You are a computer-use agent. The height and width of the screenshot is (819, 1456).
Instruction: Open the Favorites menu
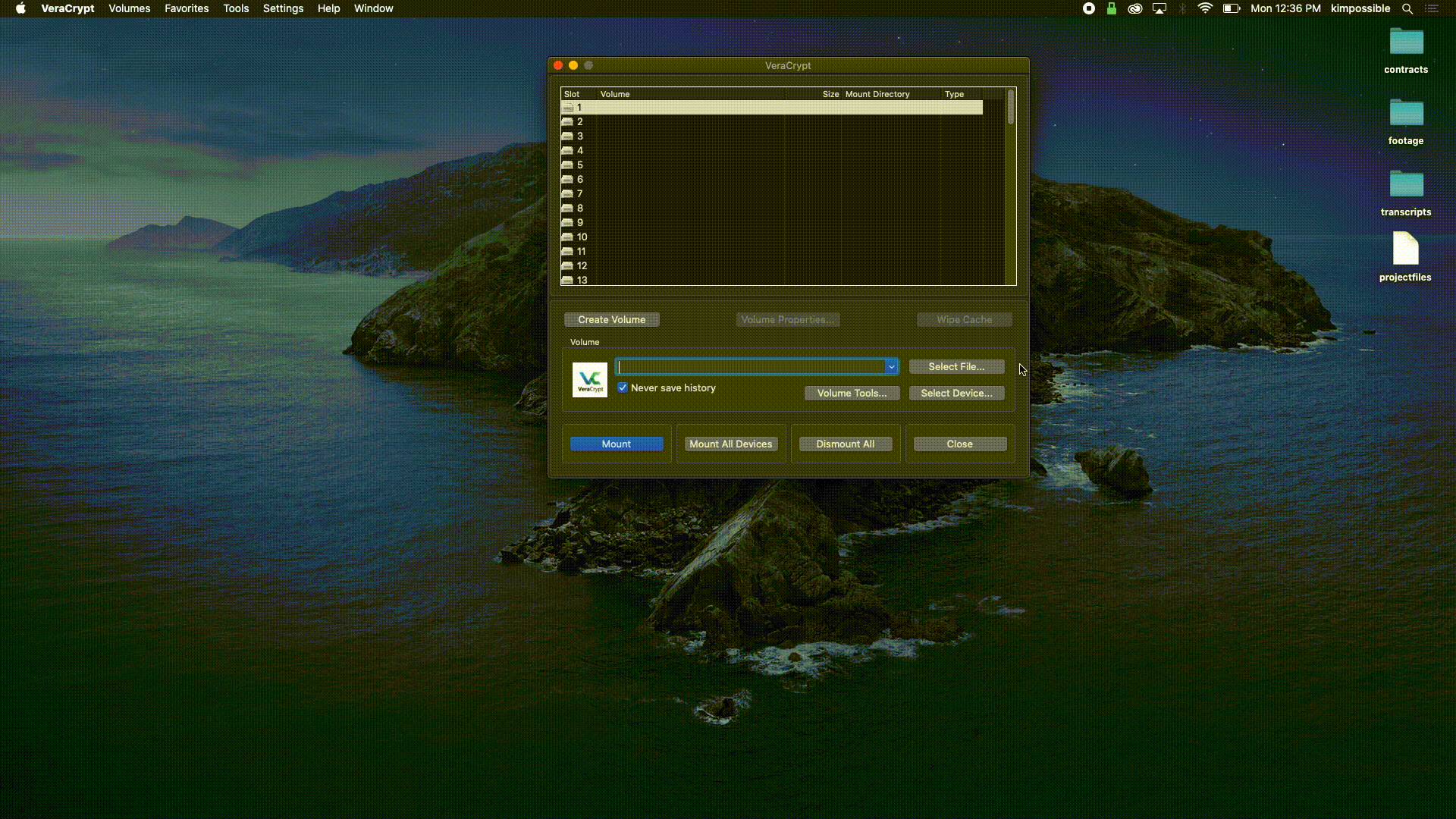click(187, 8)
